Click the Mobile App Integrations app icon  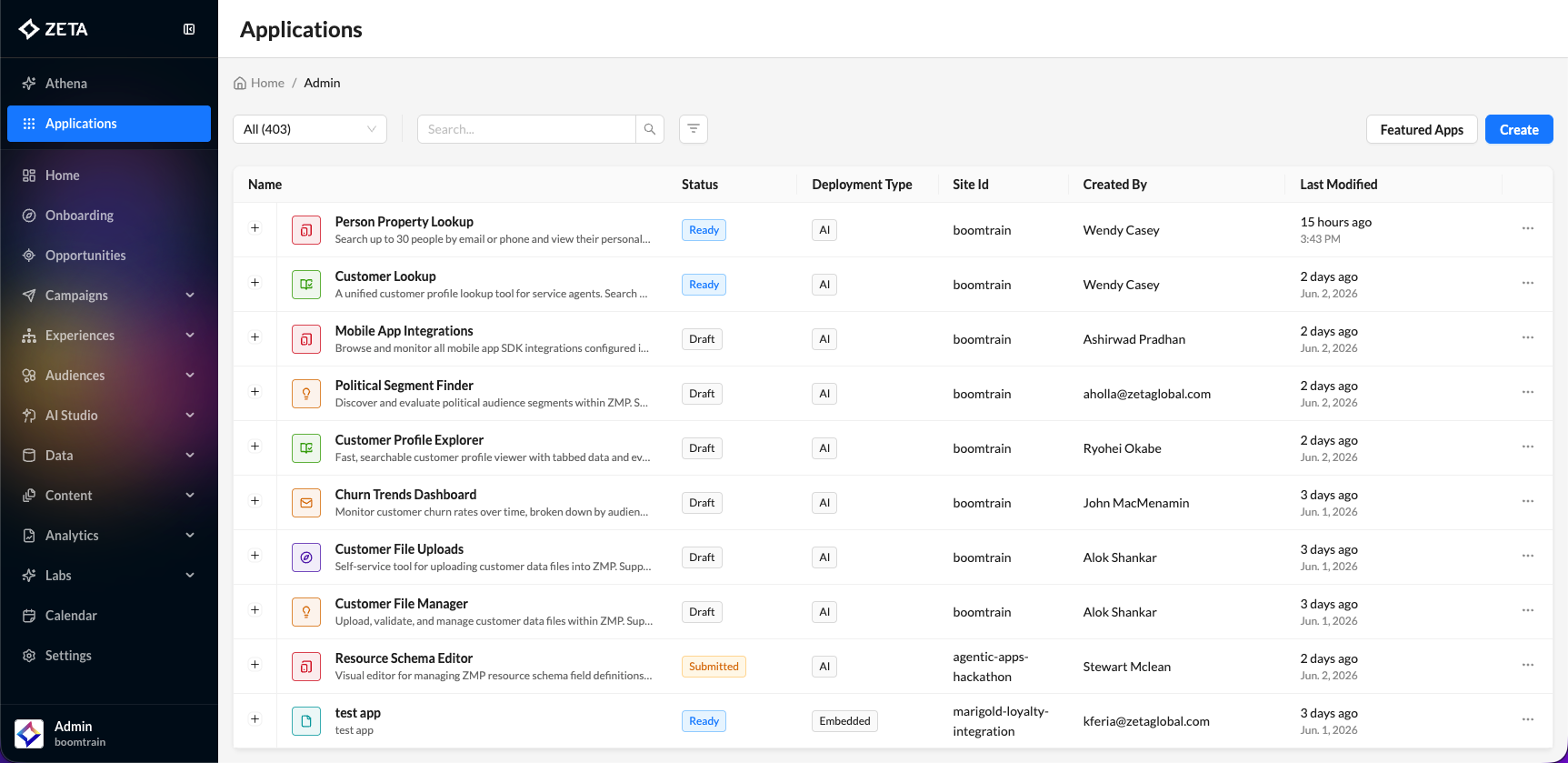306,339
